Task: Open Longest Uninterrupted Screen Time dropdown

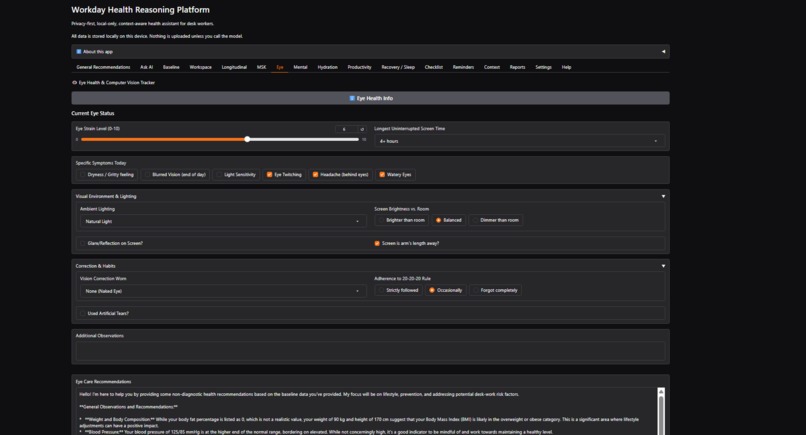Action: (519, 141)
